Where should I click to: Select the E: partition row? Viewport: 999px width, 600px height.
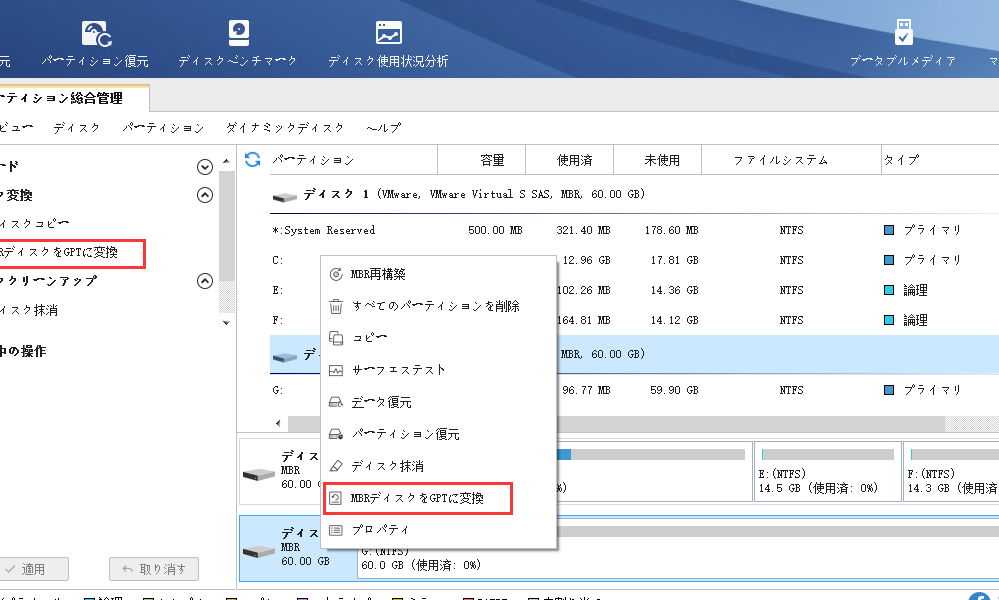tap(635, 290)
